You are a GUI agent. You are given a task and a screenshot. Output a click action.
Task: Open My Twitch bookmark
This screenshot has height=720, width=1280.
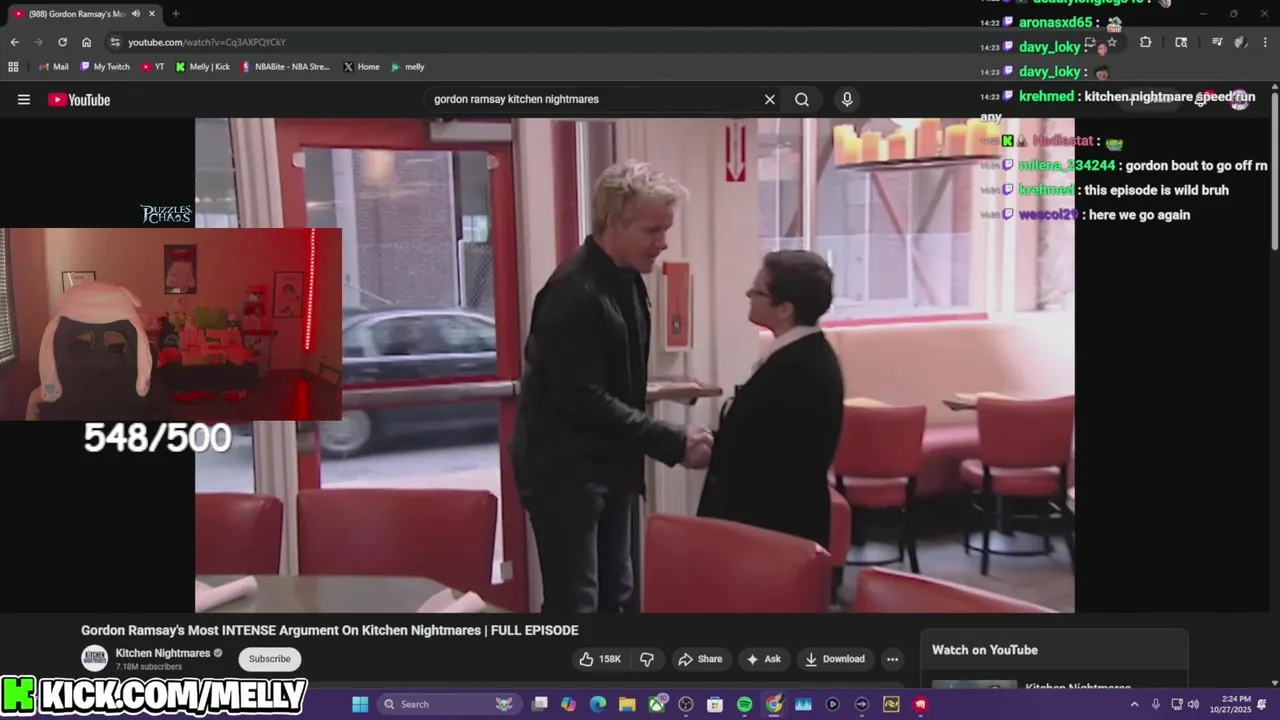(x=104, y=67)
